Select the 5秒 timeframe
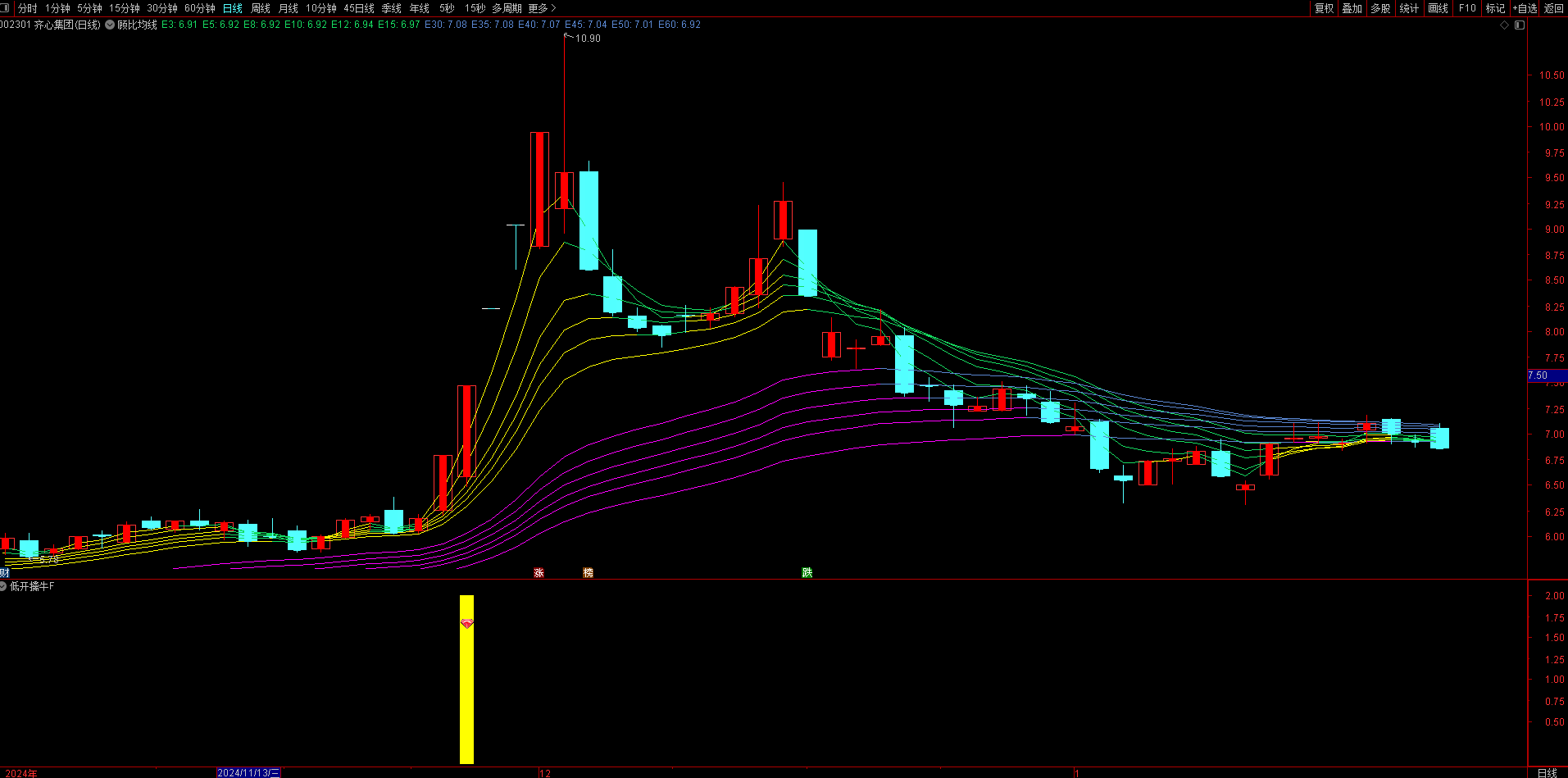 tap(447, 8)
